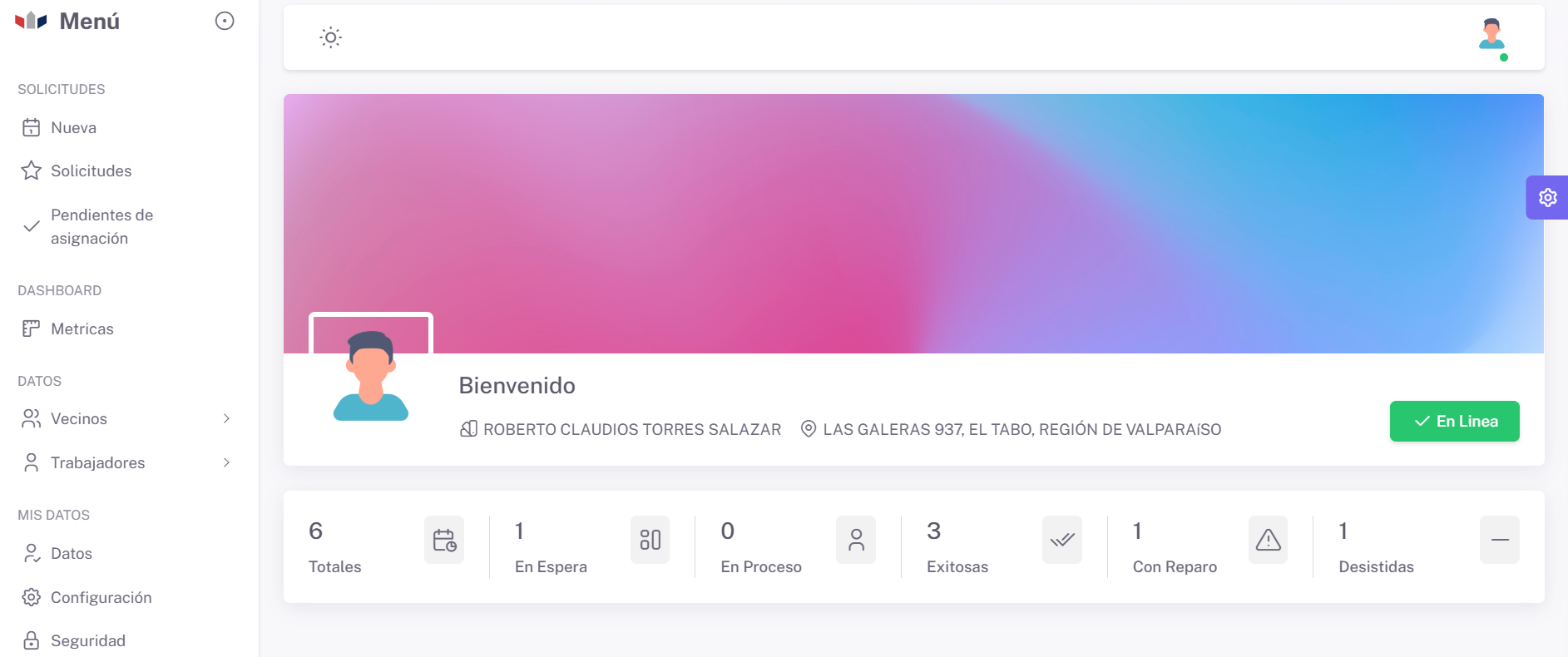Go to Solicitudes in the sidebar
1568x657 pixels.
pos(91,170)
